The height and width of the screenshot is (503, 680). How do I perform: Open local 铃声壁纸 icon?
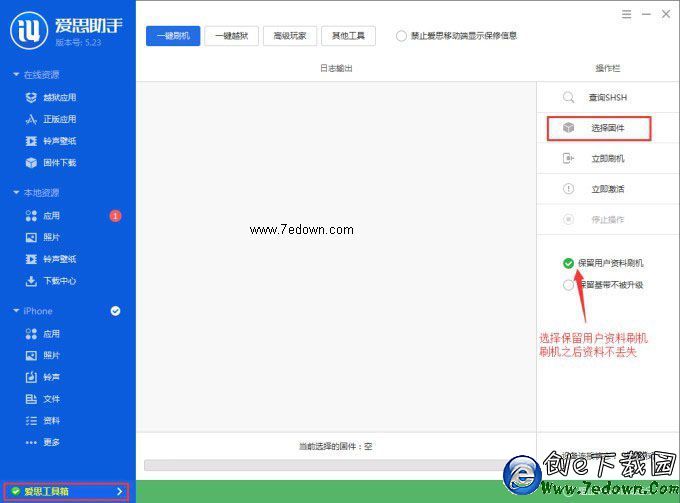coord(31,259)
